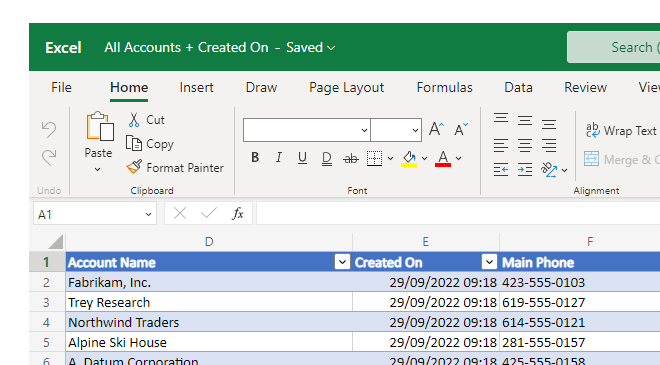Increase indent of cell
This screenshot has height=365, width=660.
[525, 170]
